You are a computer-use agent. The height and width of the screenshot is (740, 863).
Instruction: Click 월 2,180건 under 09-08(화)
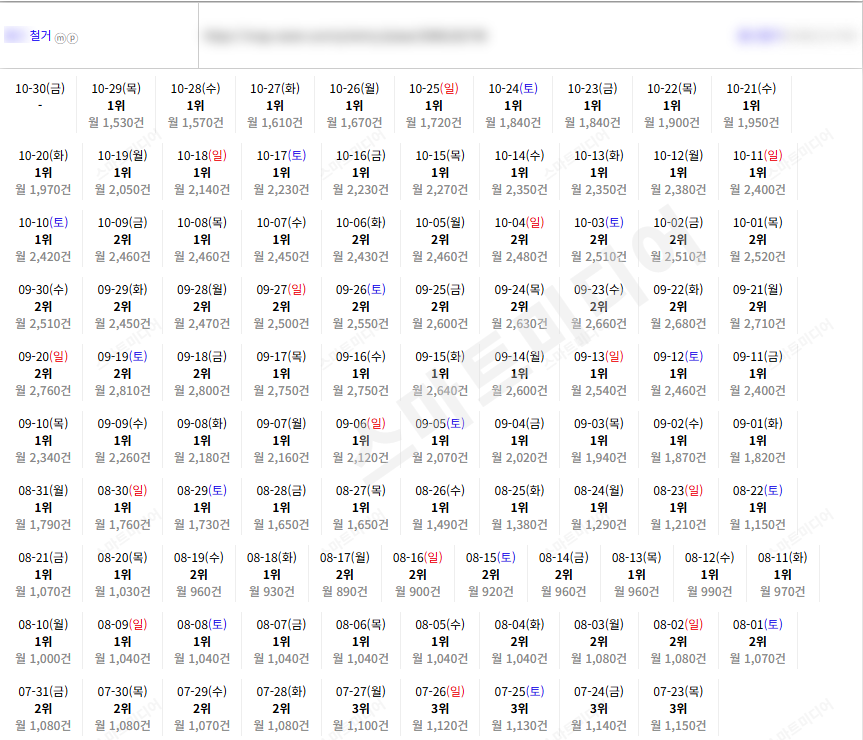click(202, 458)
